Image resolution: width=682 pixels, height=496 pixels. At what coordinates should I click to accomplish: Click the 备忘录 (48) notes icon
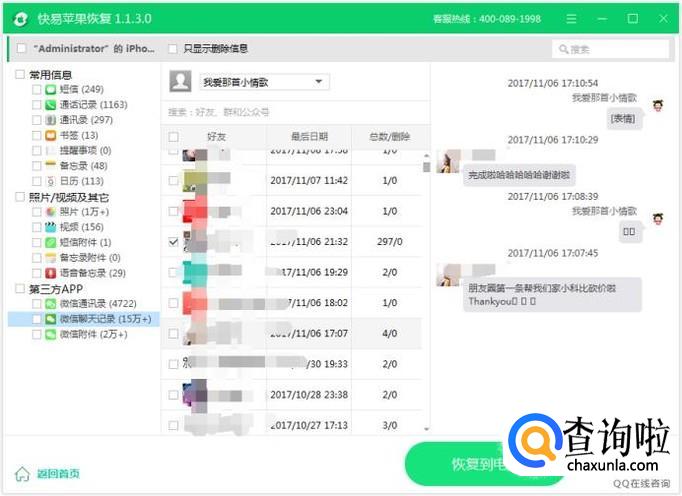(51, 166)
